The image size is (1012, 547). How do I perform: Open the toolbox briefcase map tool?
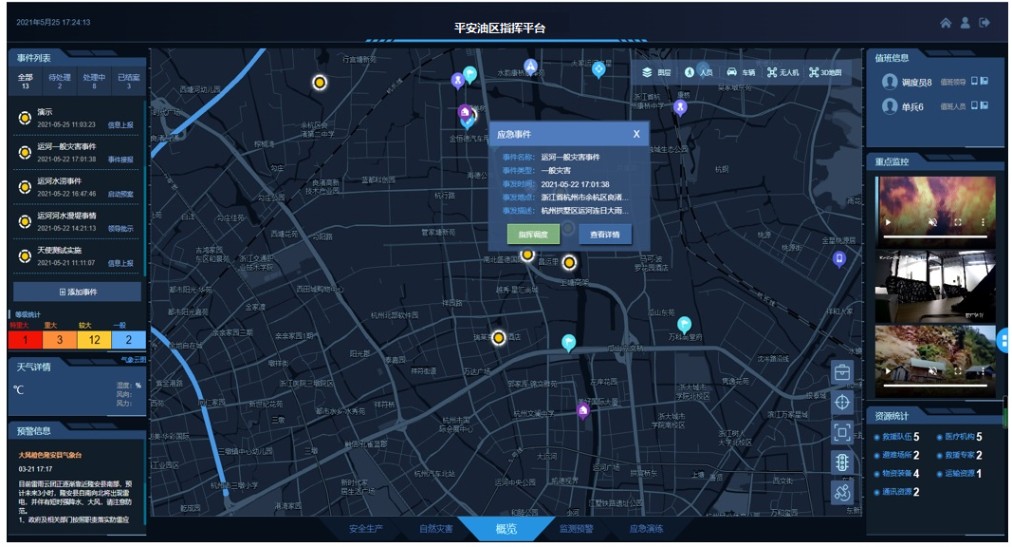tap(842, 372)
